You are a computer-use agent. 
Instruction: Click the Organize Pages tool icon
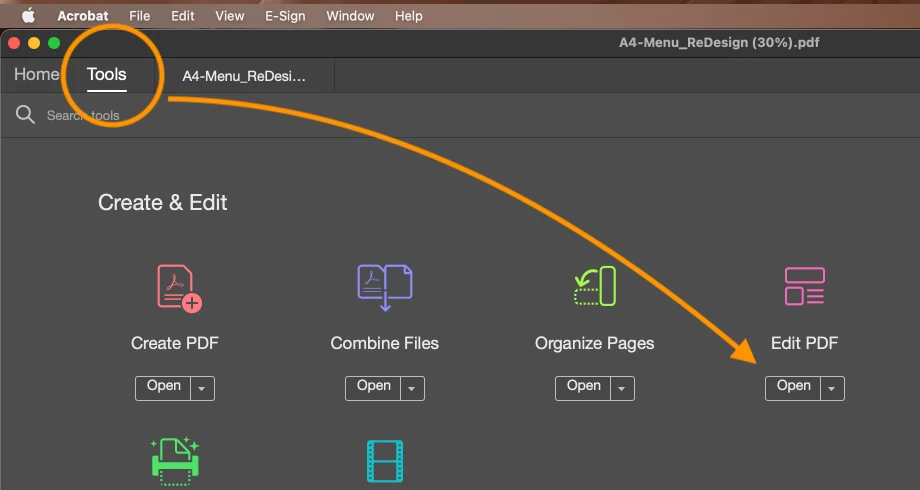tap(595, 286)
